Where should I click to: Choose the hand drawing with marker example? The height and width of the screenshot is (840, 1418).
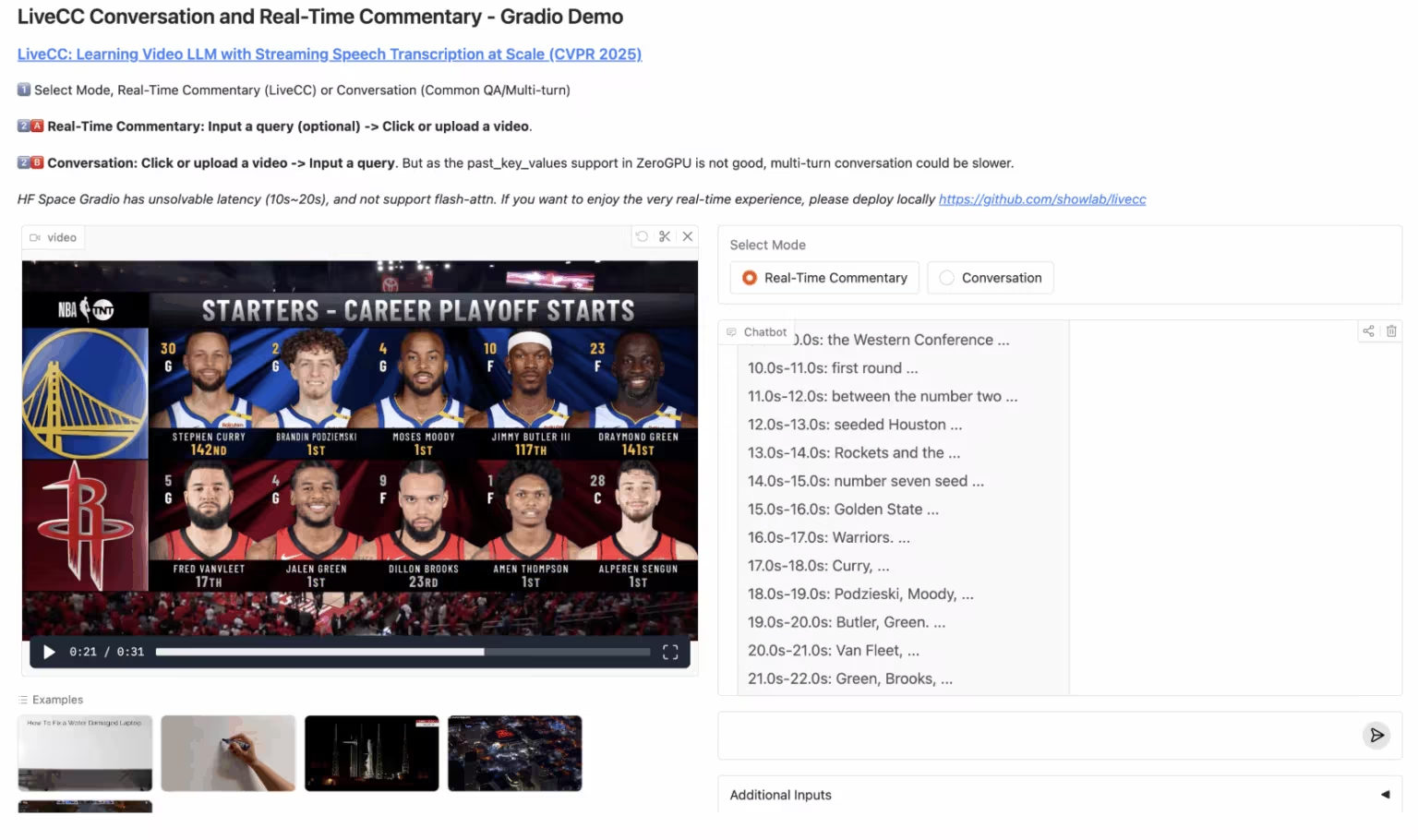[228, 753]
